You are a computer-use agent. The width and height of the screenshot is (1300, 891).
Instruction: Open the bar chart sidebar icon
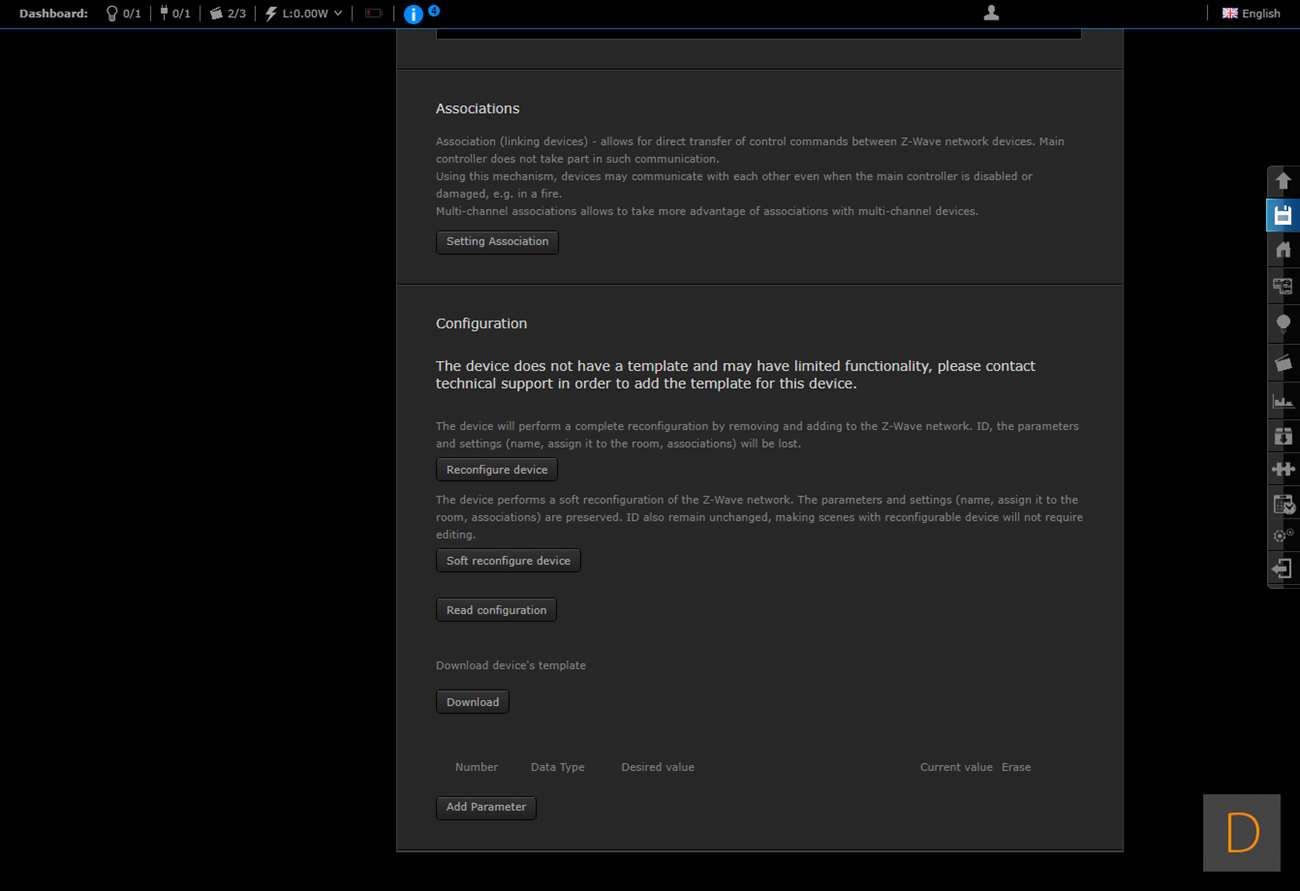(x=1283, y=401)
